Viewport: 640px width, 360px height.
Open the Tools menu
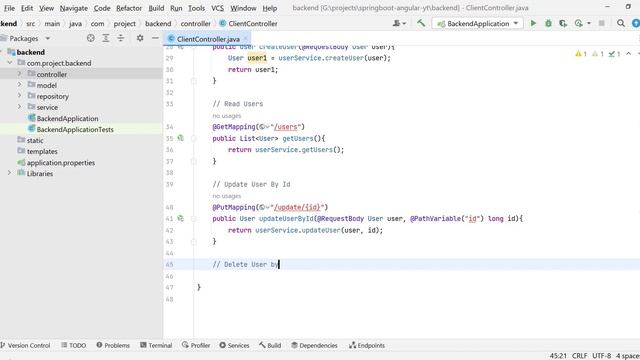pos(196,8)
